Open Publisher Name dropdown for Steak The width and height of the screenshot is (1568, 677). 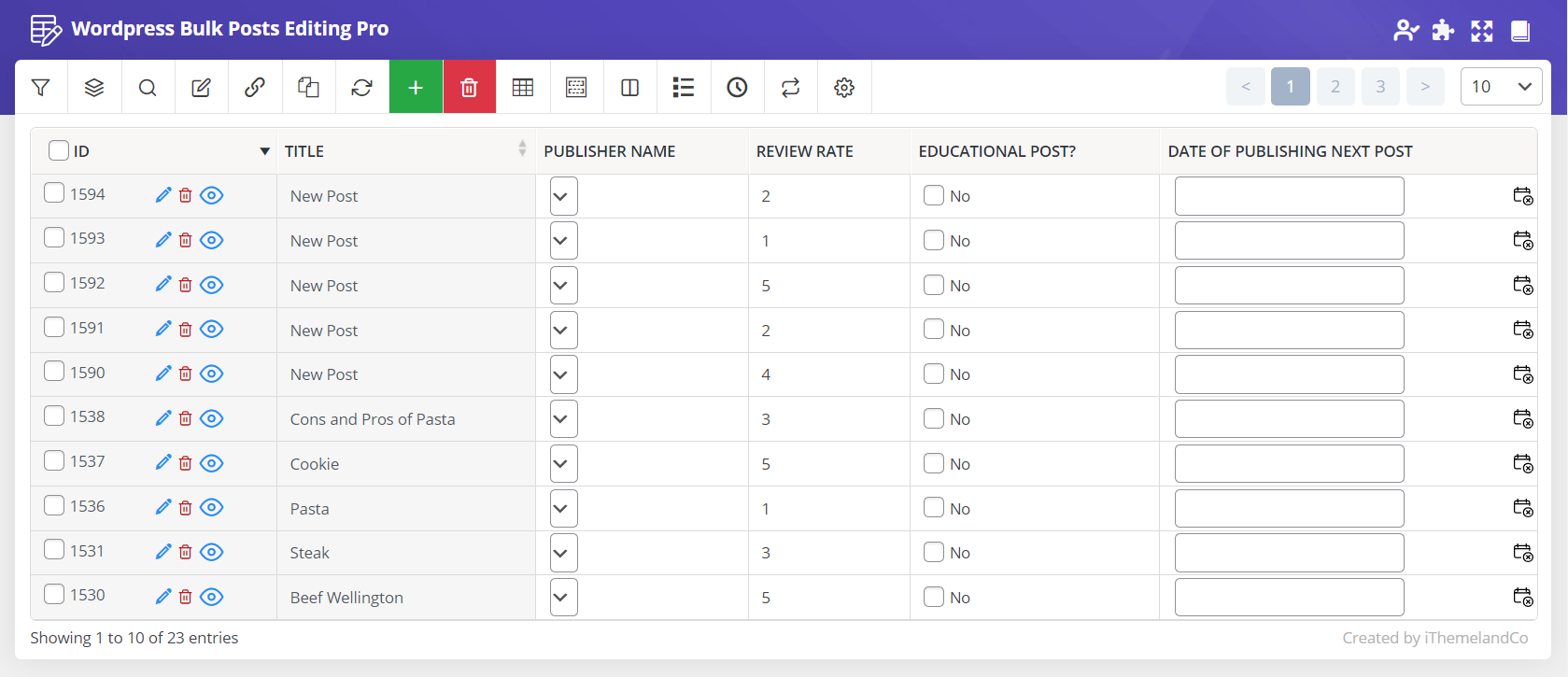pos(564,553)
